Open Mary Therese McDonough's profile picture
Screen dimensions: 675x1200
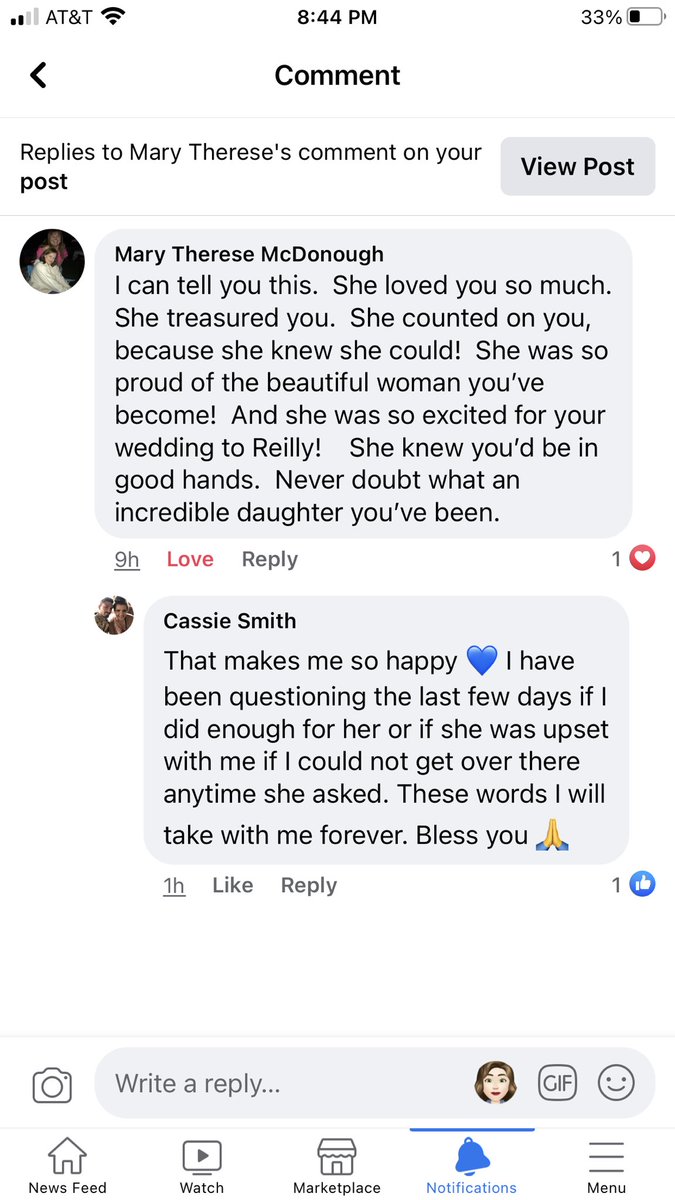click(x=52, y=261)
